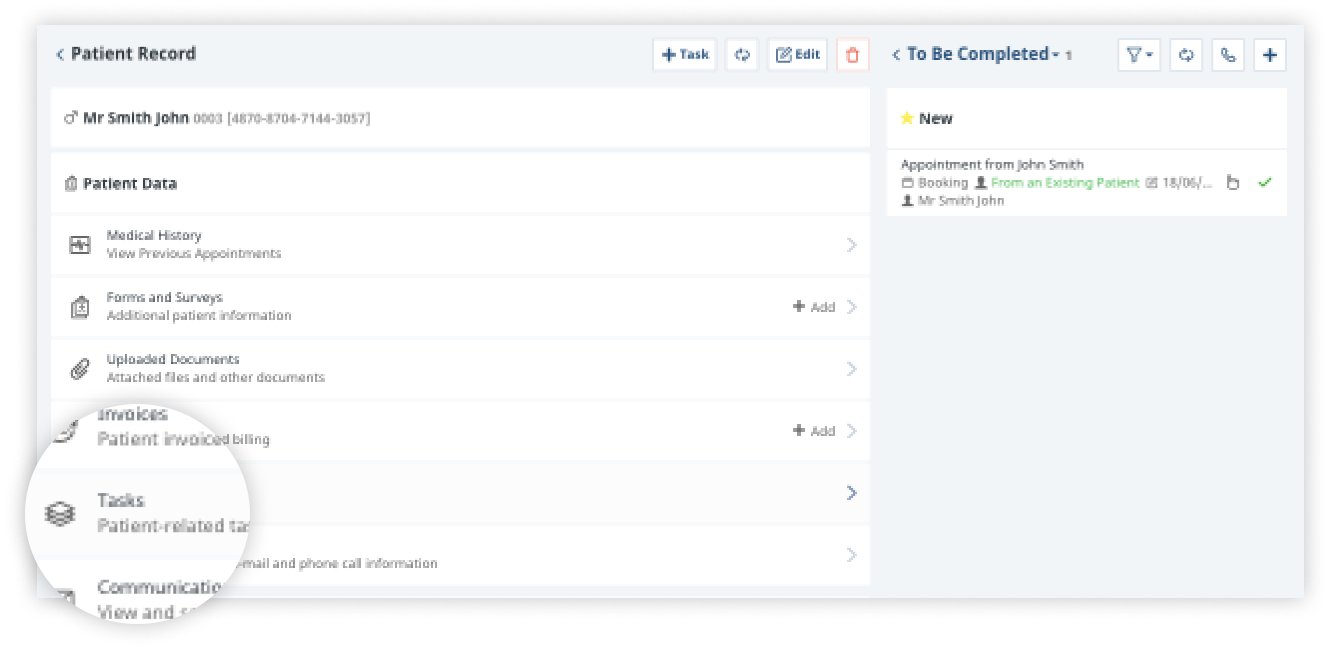Open Medical History row
1329x649 pixels.
pyautogui.click(x=460, y=245)
